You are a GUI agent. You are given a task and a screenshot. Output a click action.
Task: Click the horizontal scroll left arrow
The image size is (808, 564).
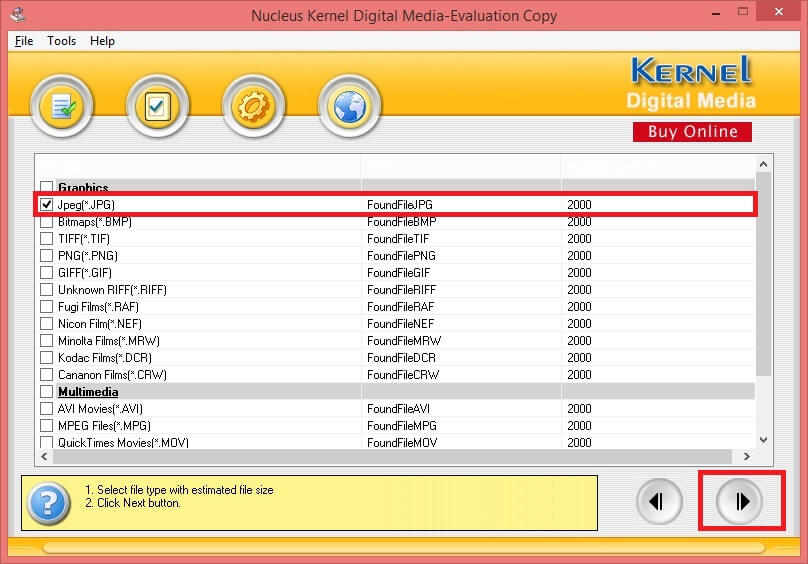pyautogui.click(x=44, y=456)
